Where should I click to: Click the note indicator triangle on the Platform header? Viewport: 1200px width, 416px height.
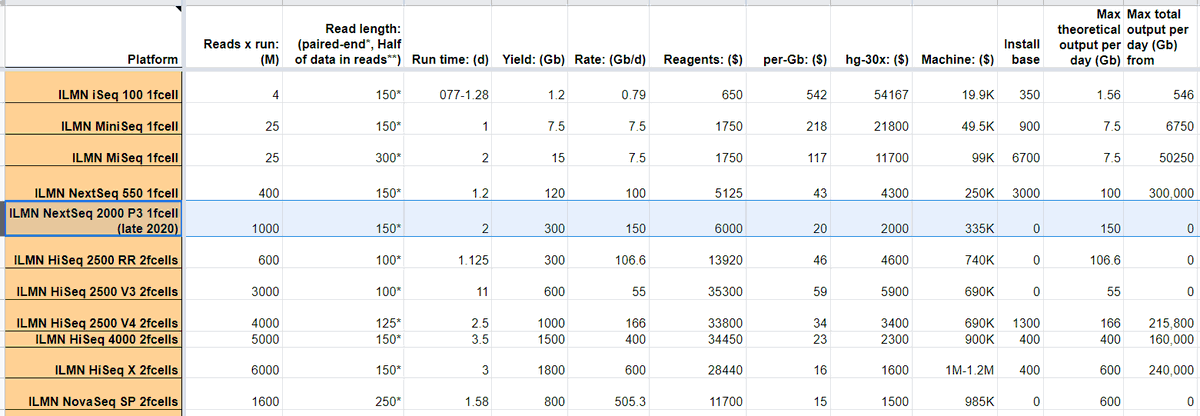[x=180, y=8]
